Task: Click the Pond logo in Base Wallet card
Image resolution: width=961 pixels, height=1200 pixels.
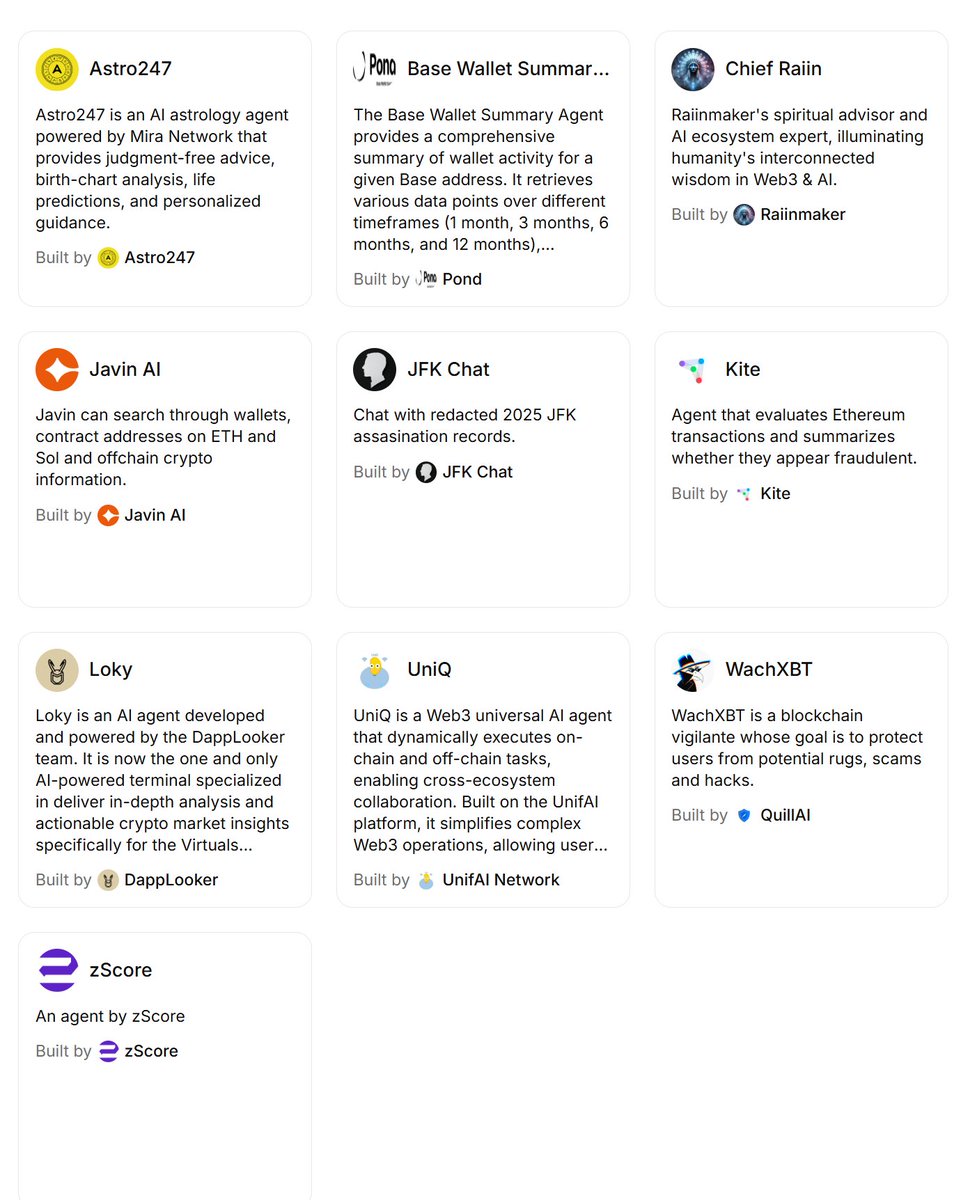Action: pyautogui.click(x=375, y=69)
